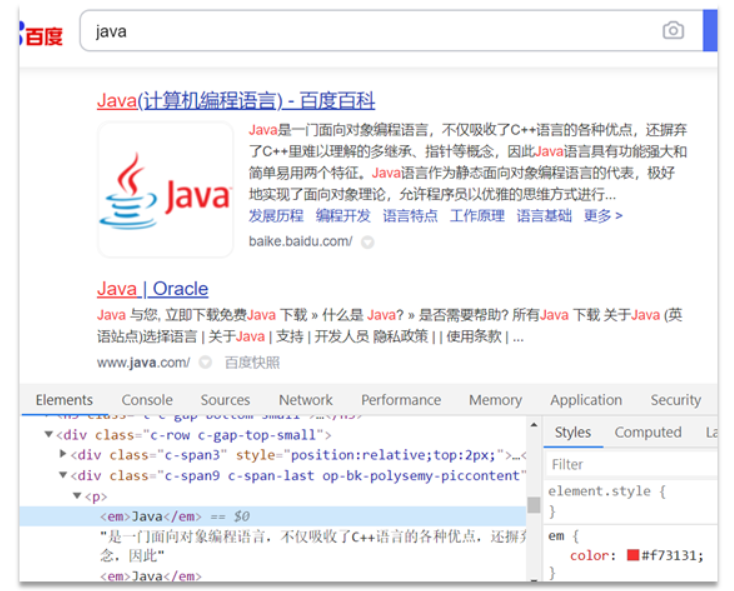The height and width of the screenshot is (591, 734).
Task: Collapse the c-row c-gap-top-small div node
Action: pos(49,435)
